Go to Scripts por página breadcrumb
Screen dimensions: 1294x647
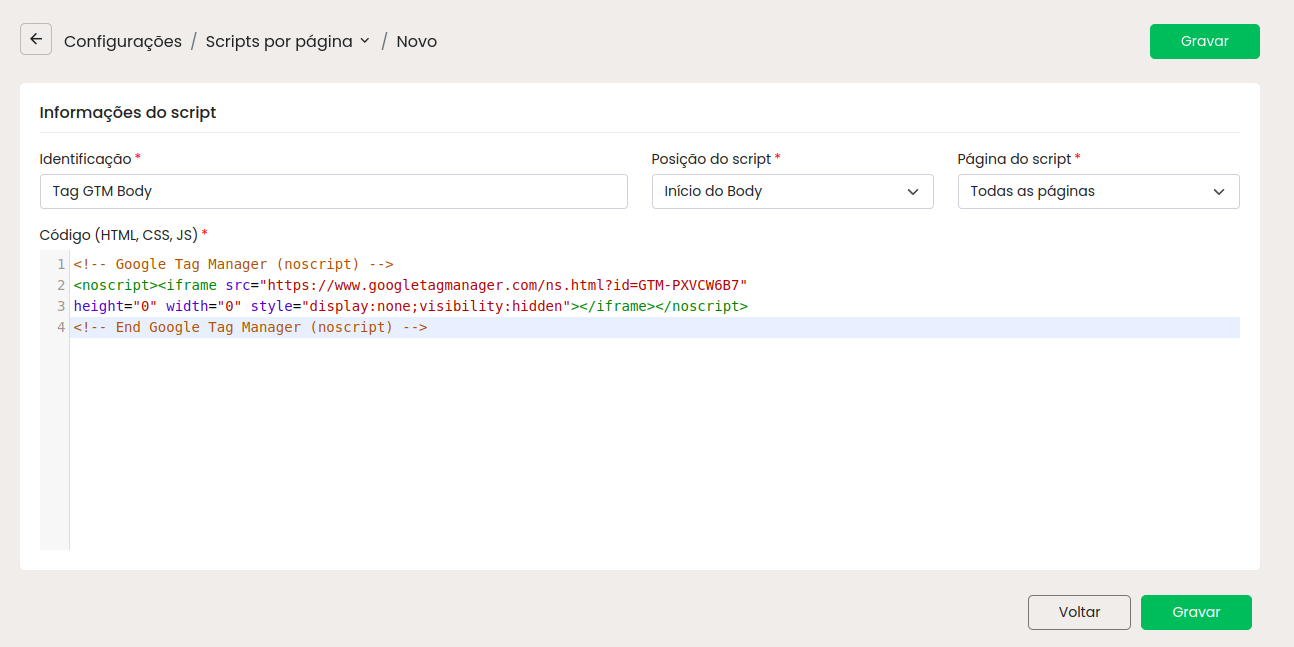tap(278, 41)
